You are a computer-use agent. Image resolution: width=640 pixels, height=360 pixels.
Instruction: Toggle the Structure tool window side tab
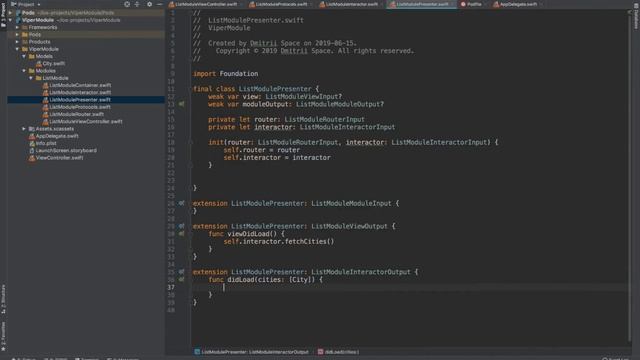3,299
